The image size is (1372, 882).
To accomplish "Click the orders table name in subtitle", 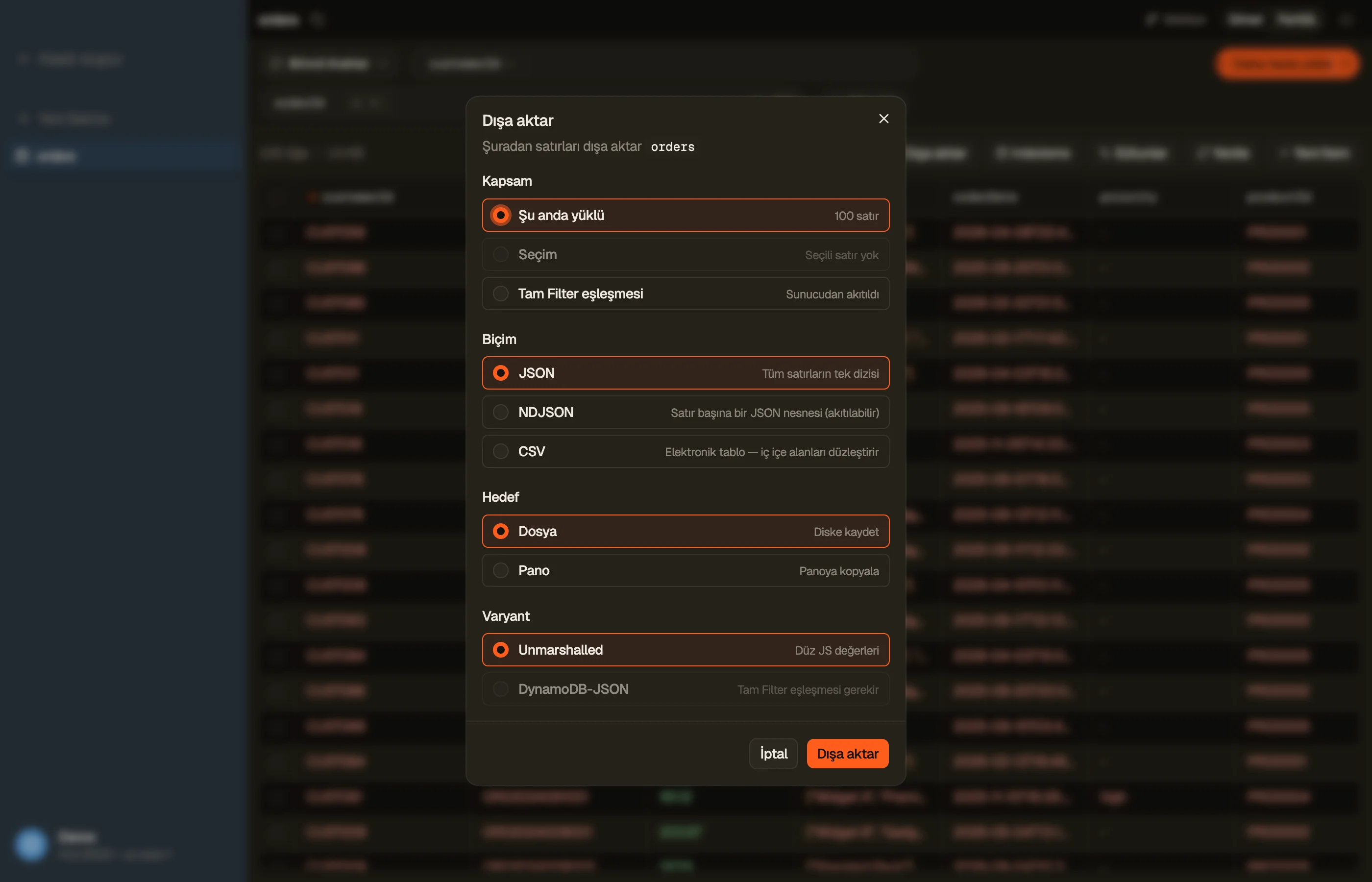I will pyautogui.click(x=672, y=147).
